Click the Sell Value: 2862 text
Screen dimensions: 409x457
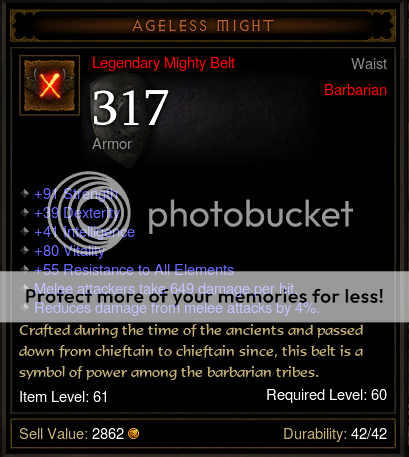tap(72, 434)
